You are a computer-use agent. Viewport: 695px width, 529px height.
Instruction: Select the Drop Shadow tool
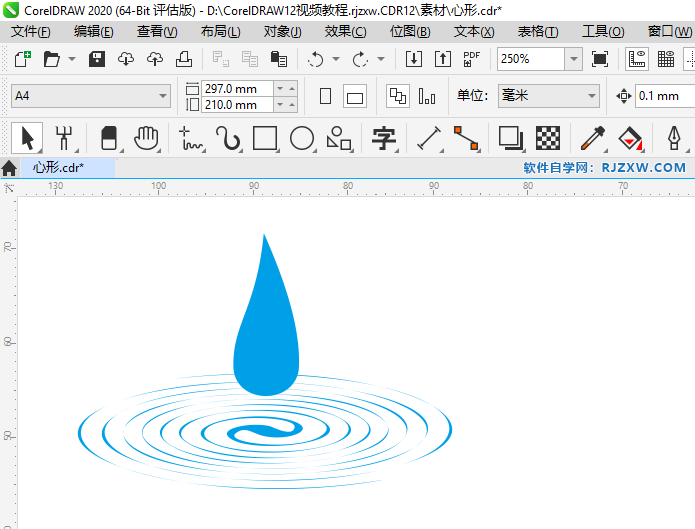coord(510,137)
